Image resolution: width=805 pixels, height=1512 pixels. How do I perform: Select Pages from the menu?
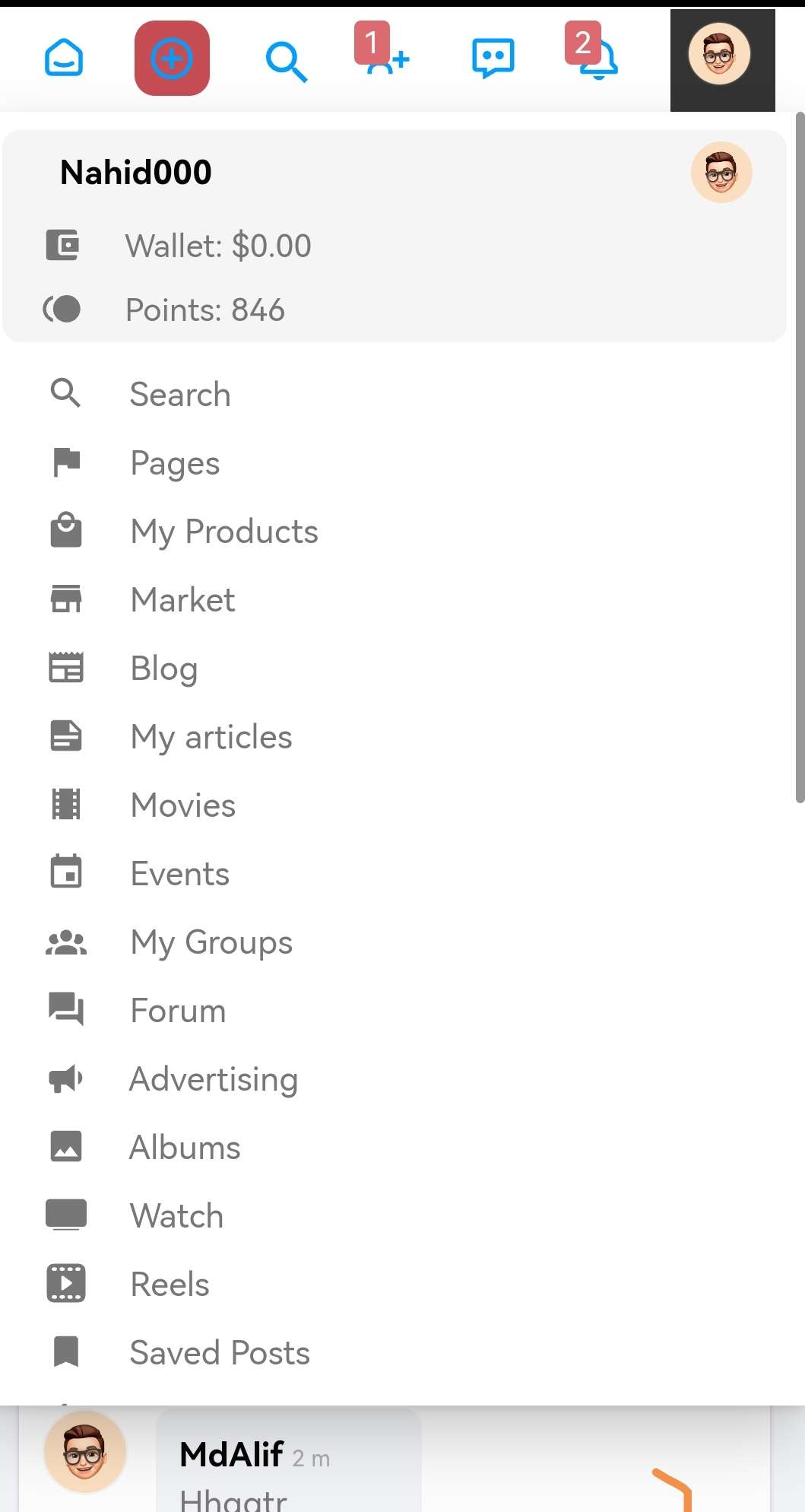pyautogui.click(x=175, y=463)
